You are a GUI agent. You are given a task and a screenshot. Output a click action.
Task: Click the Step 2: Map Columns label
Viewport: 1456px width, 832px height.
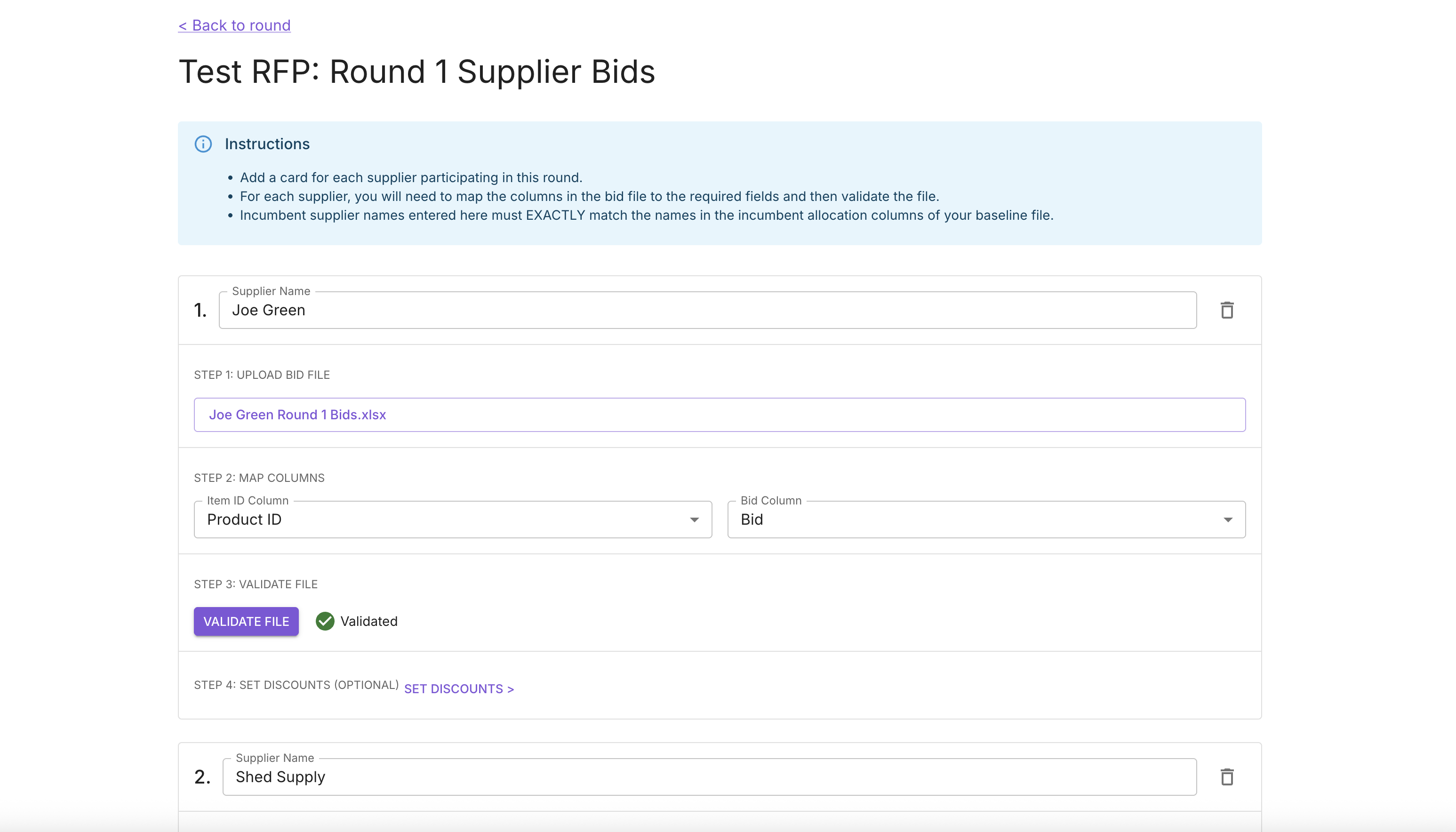point(259,478)
